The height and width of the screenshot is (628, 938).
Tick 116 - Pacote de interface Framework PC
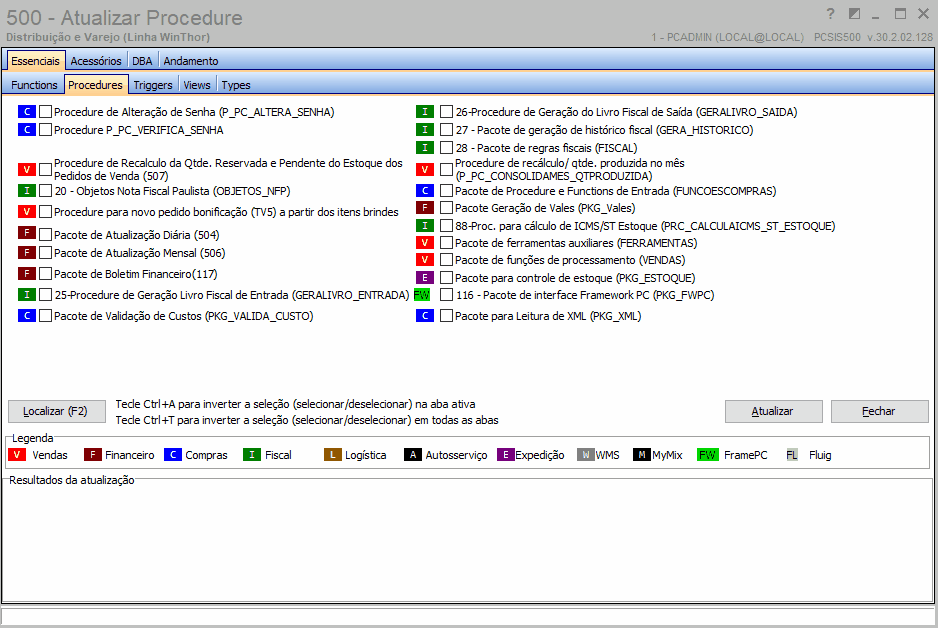click(446, 295)
